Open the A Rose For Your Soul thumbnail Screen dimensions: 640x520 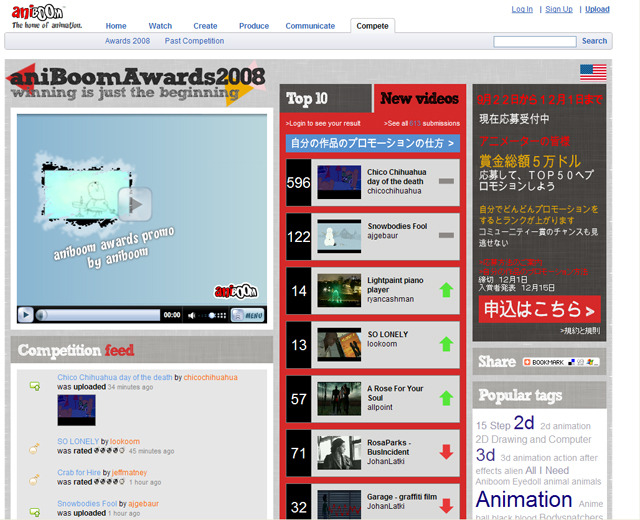click(339, 398)
